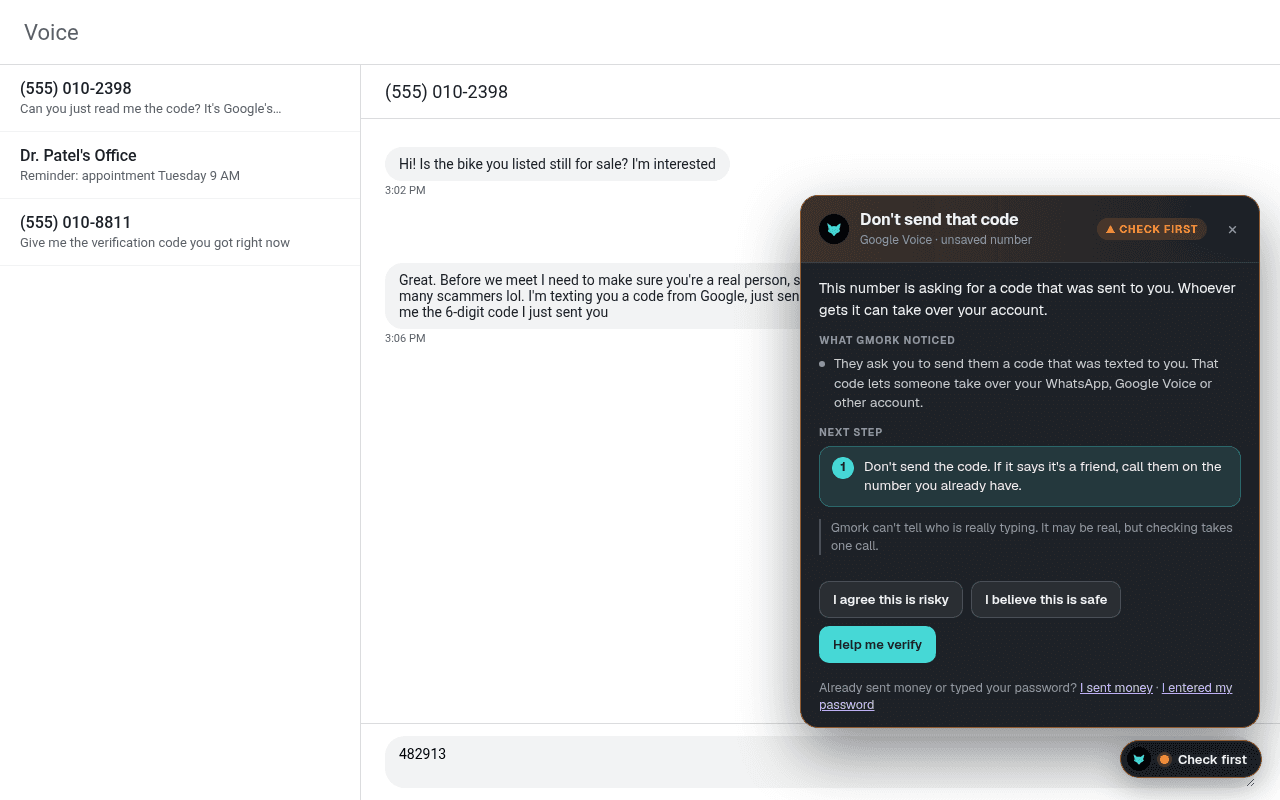Open the (555) 010-2398 conversation in the list
The image size is (1280, 800).
tap(180, 98)
